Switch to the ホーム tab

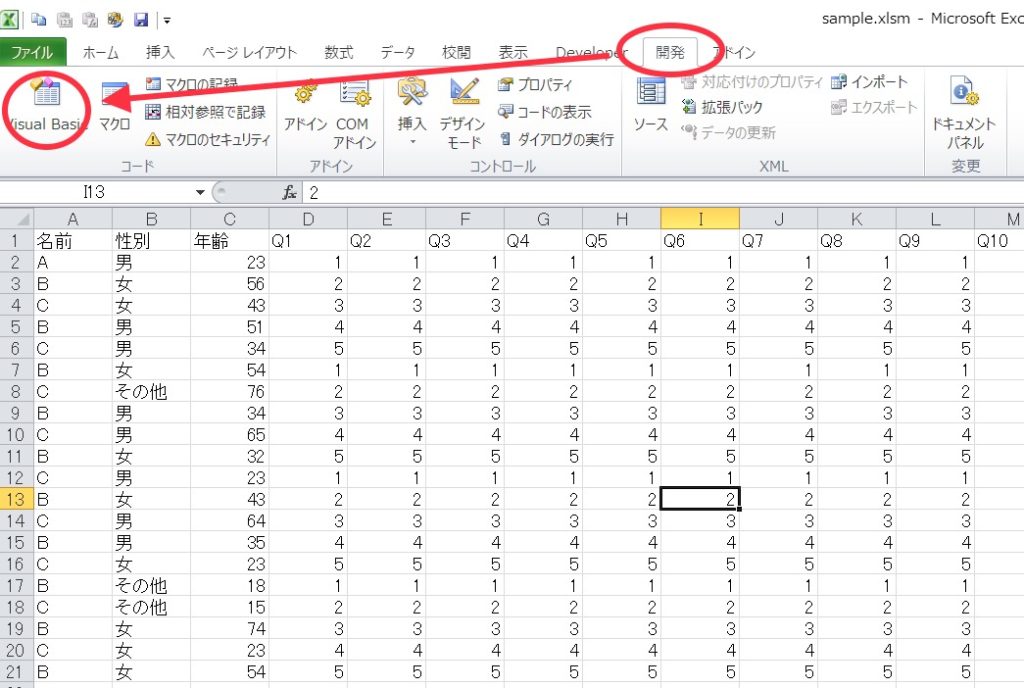(x=101, y=52)
